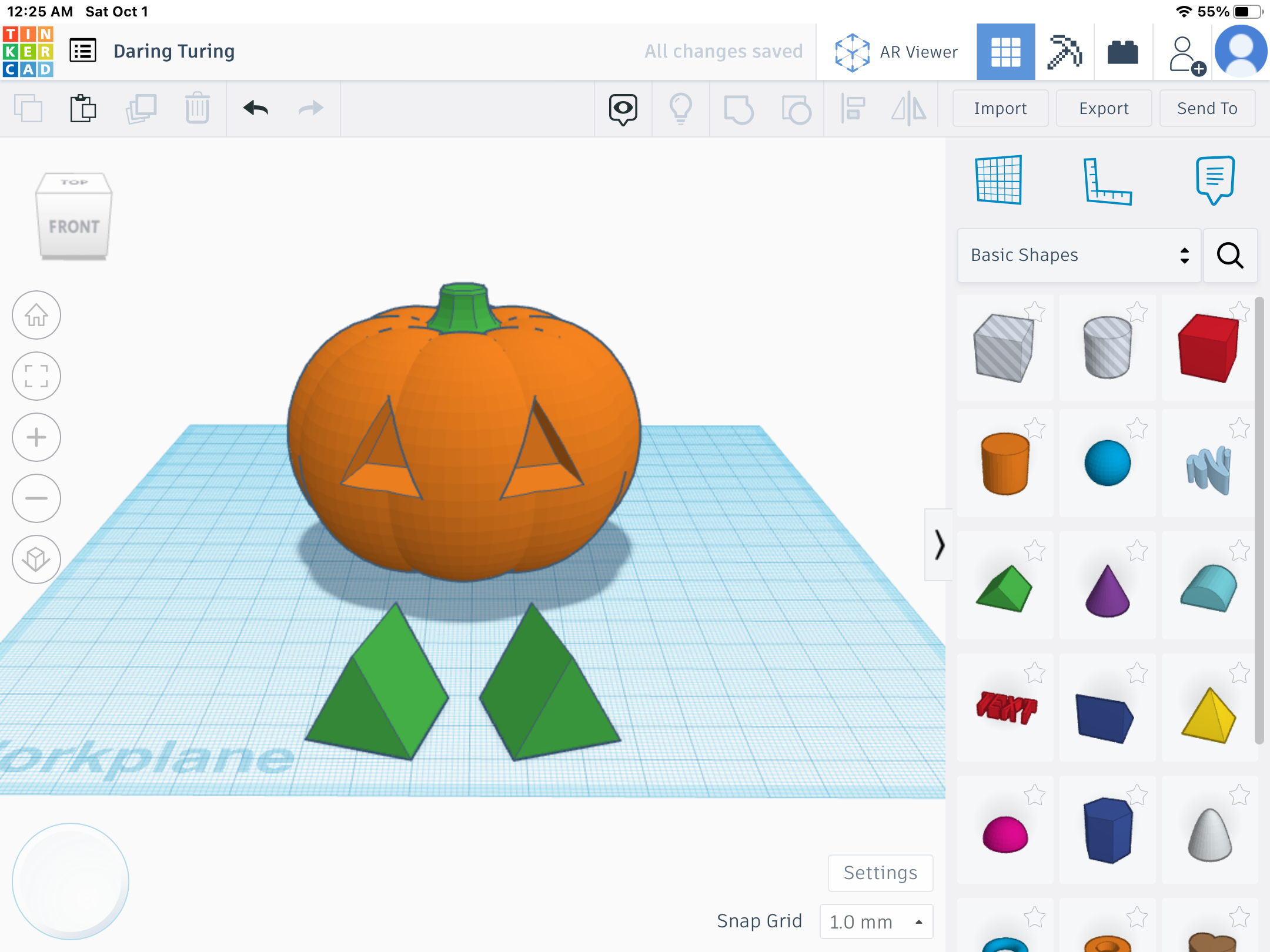Select the Workplane tool icon
Viewport: 1270px width, 952px height.
(x=998, y=180)
